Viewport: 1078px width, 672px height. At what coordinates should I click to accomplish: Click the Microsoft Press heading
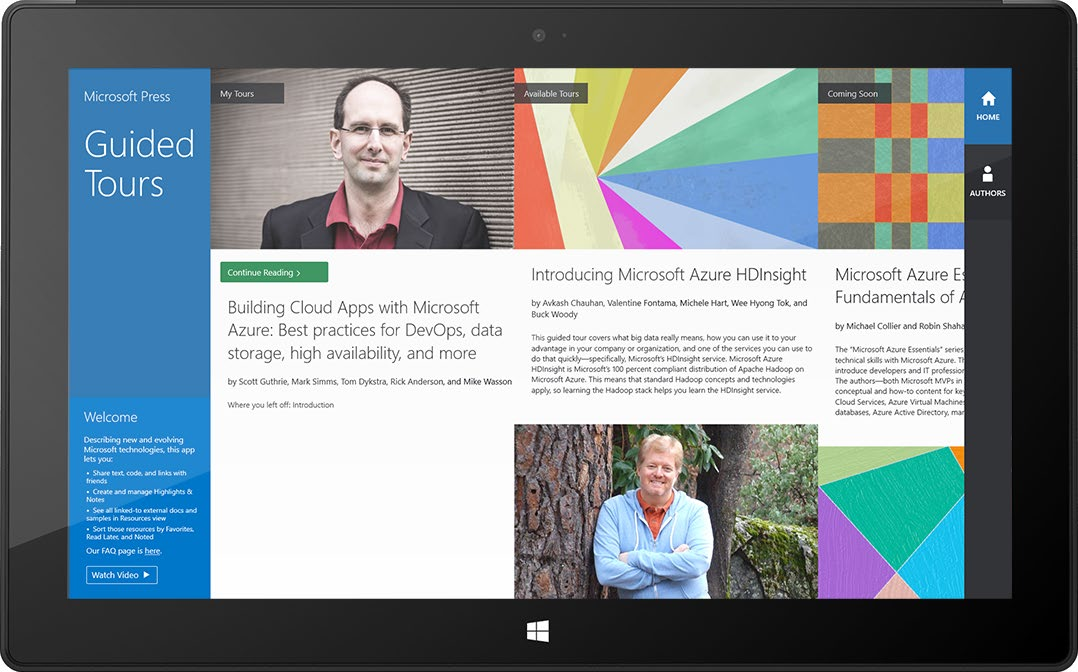(x=127, y=97)
